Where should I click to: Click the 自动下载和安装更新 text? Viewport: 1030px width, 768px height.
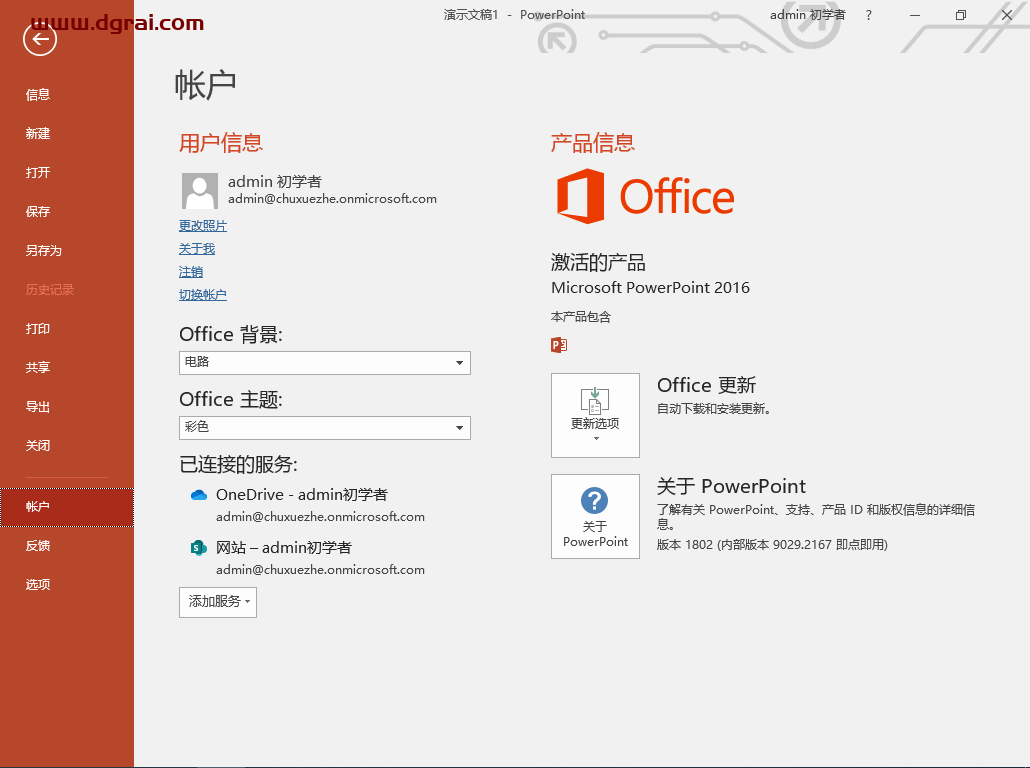(714, 409)
